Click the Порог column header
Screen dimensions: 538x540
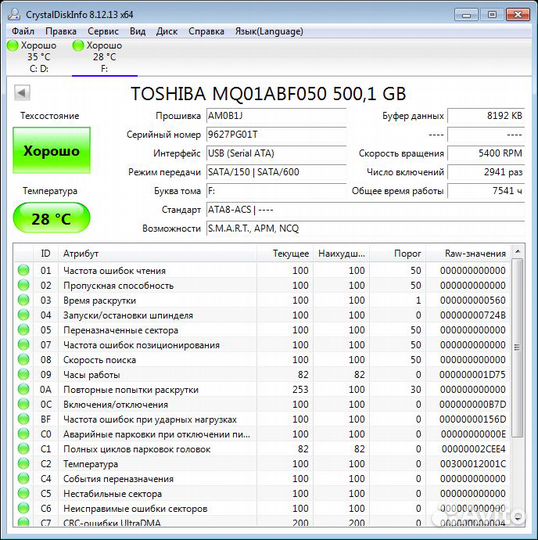[x=397, y=253]
